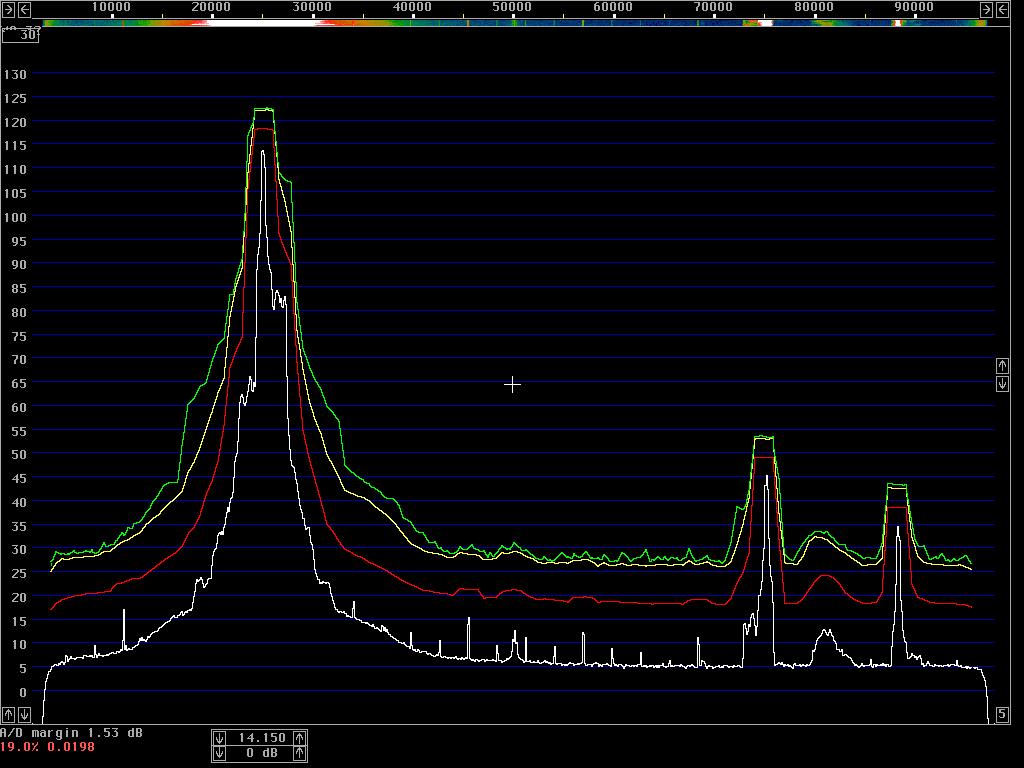
Task: Click the up-arrow button on the spectrum's right edge
Action: 1002,366
